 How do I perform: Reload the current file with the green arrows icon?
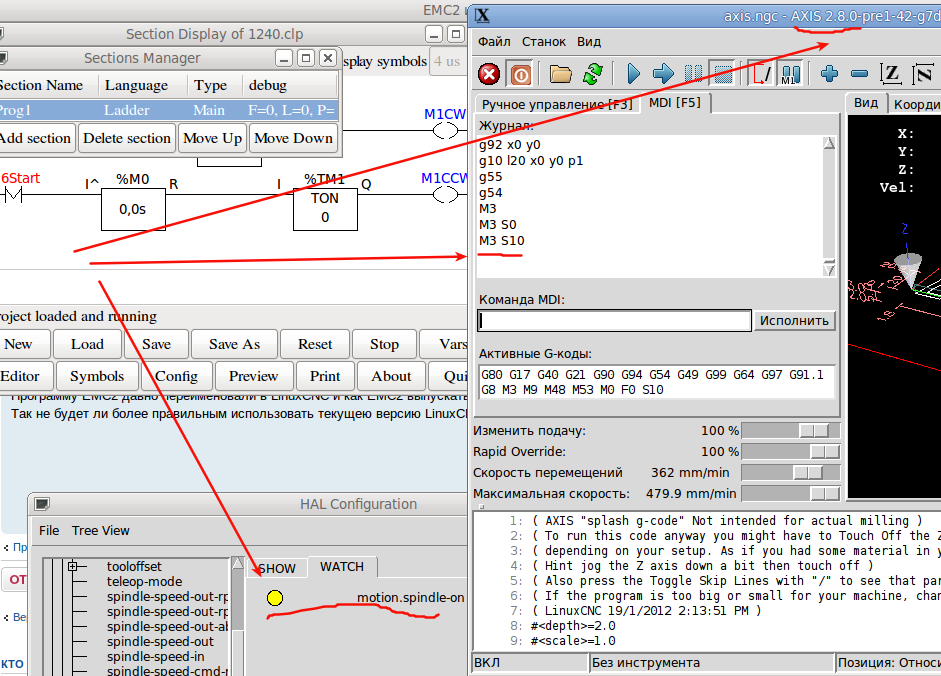click(593, 74)
